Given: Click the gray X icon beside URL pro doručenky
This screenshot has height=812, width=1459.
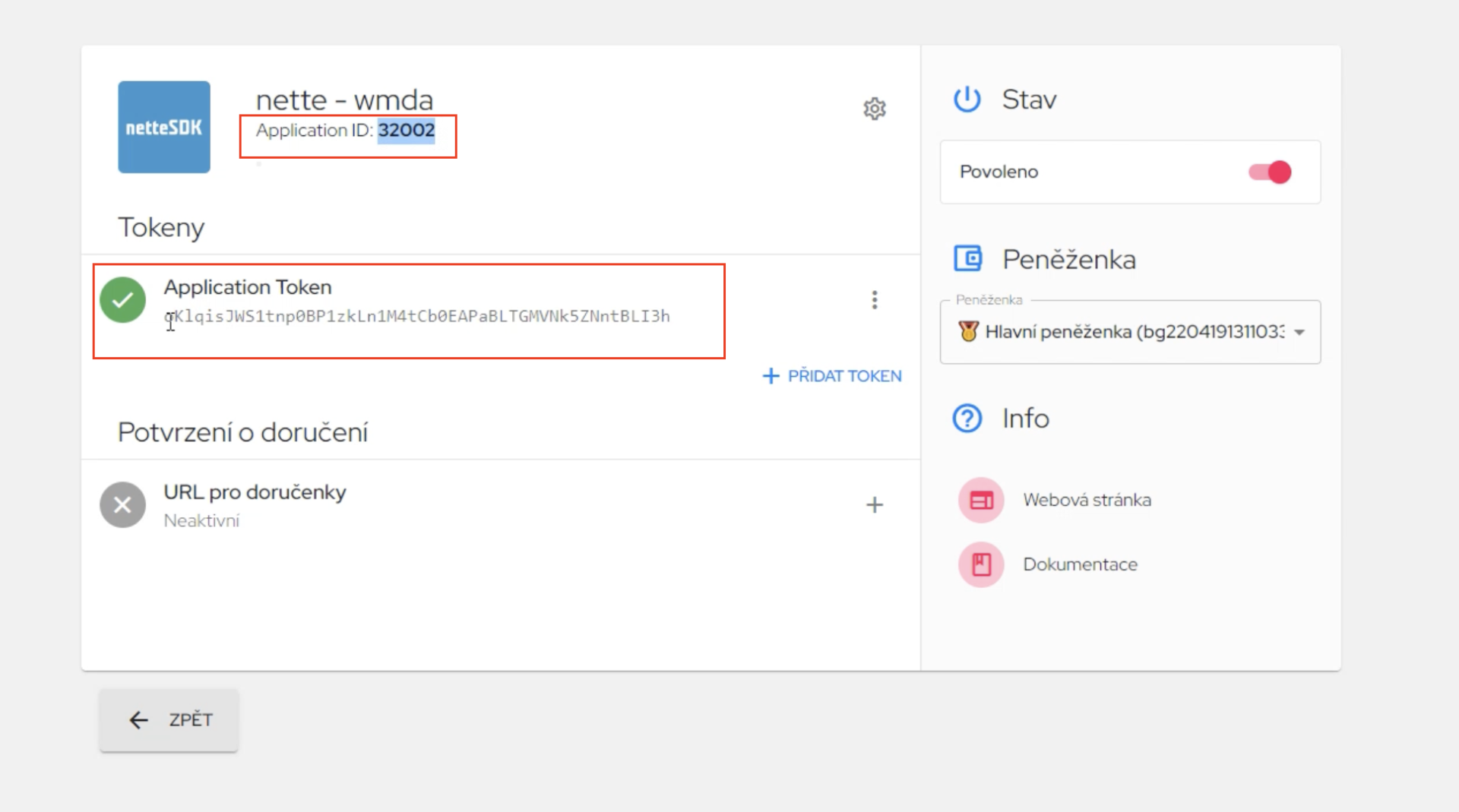Looking at the screenshot, I should 122,504.
